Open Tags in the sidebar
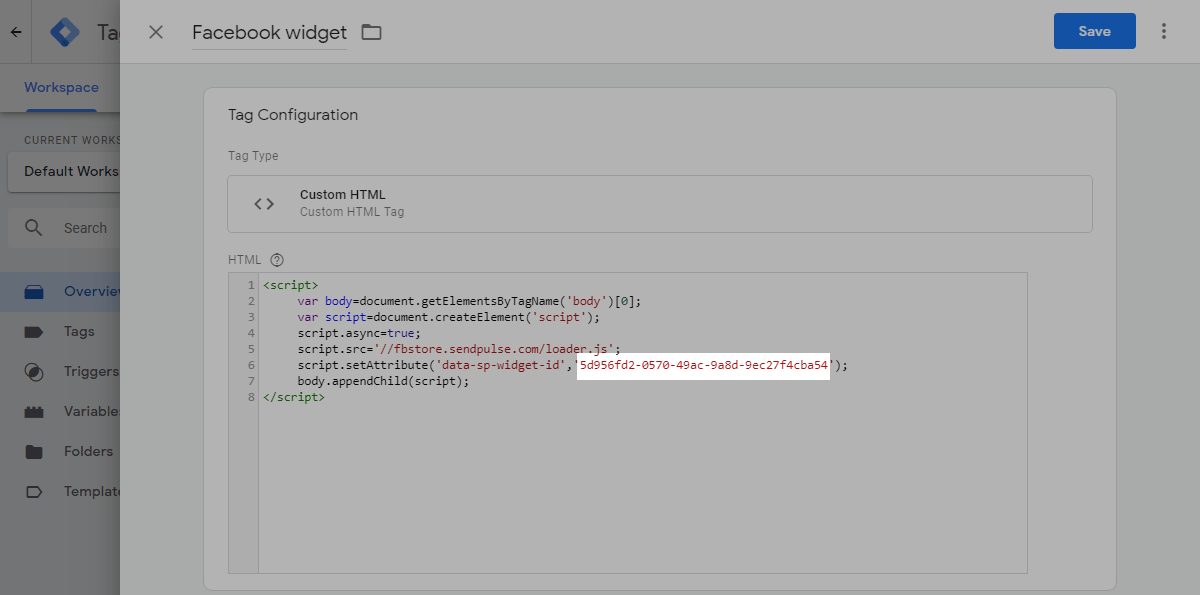The image size is (1200, 595). [60, 331]
